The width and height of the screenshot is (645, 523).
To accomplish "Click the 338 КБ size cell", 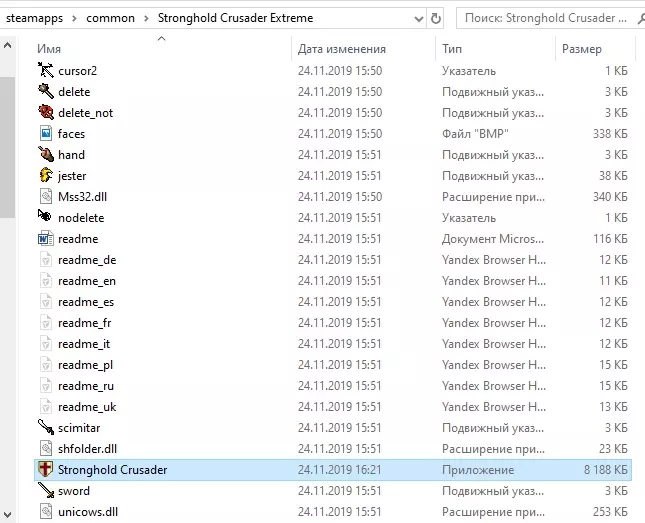I will click(610, 134).
